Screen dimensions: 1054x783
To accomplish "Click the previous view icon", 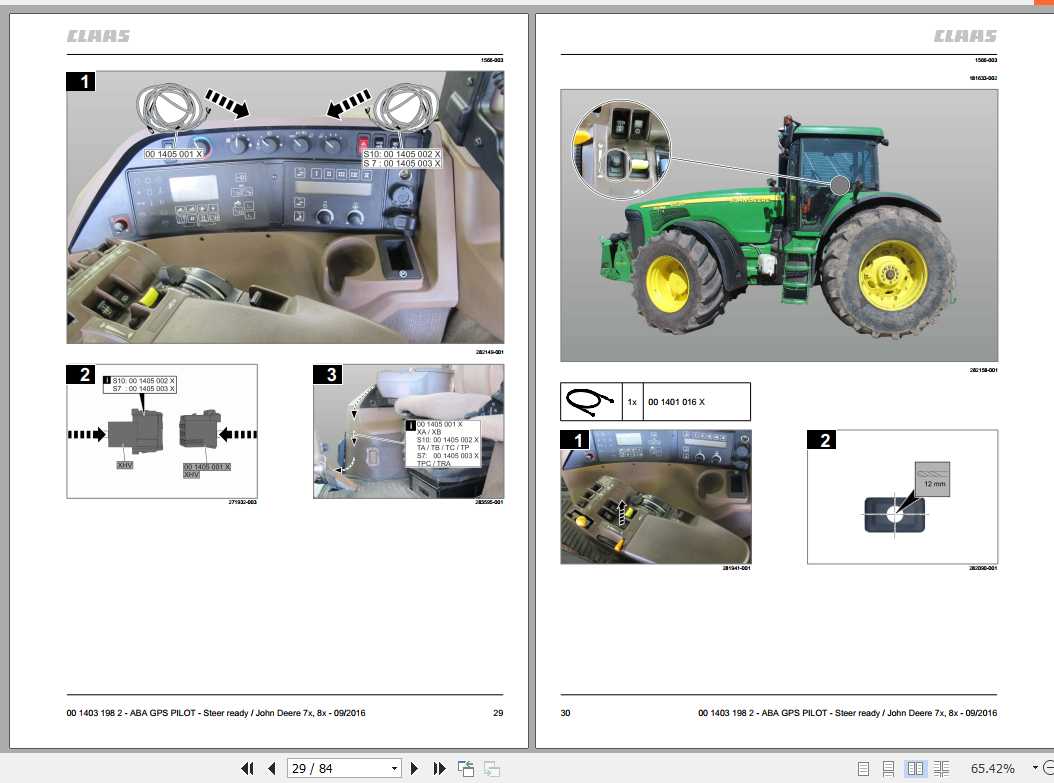I will tap(466, 768).
